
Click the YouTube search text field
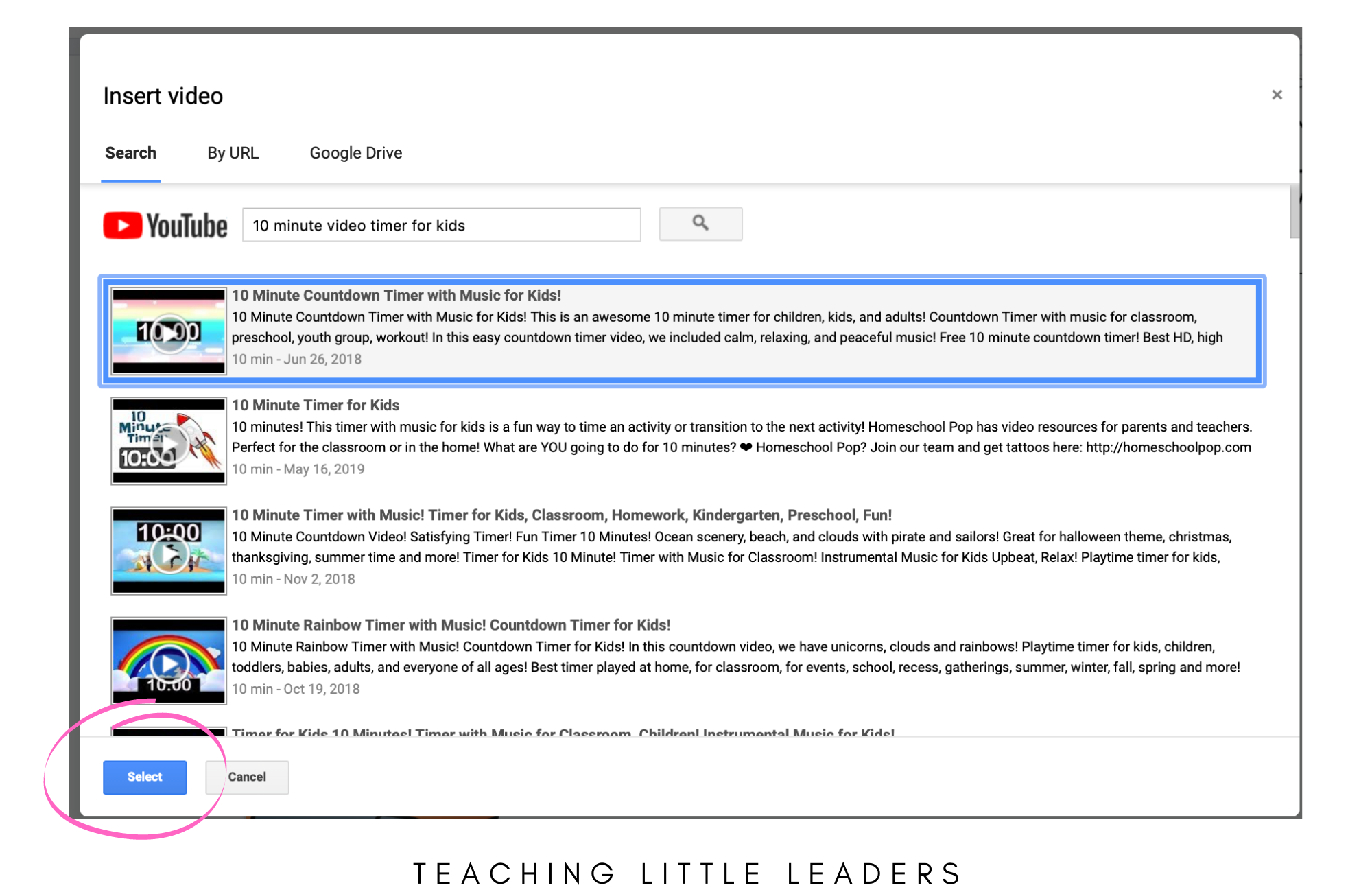tap(441, 226)
